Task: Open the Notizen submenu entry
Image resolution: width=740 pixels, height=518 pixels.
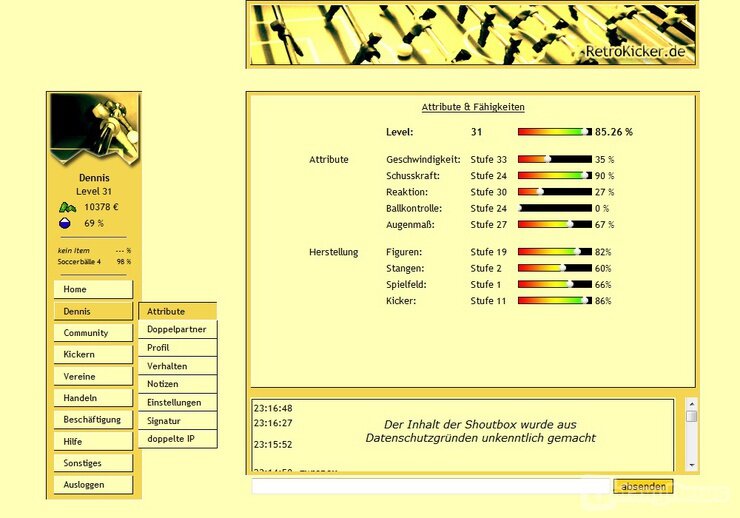Action: point(177,384)
